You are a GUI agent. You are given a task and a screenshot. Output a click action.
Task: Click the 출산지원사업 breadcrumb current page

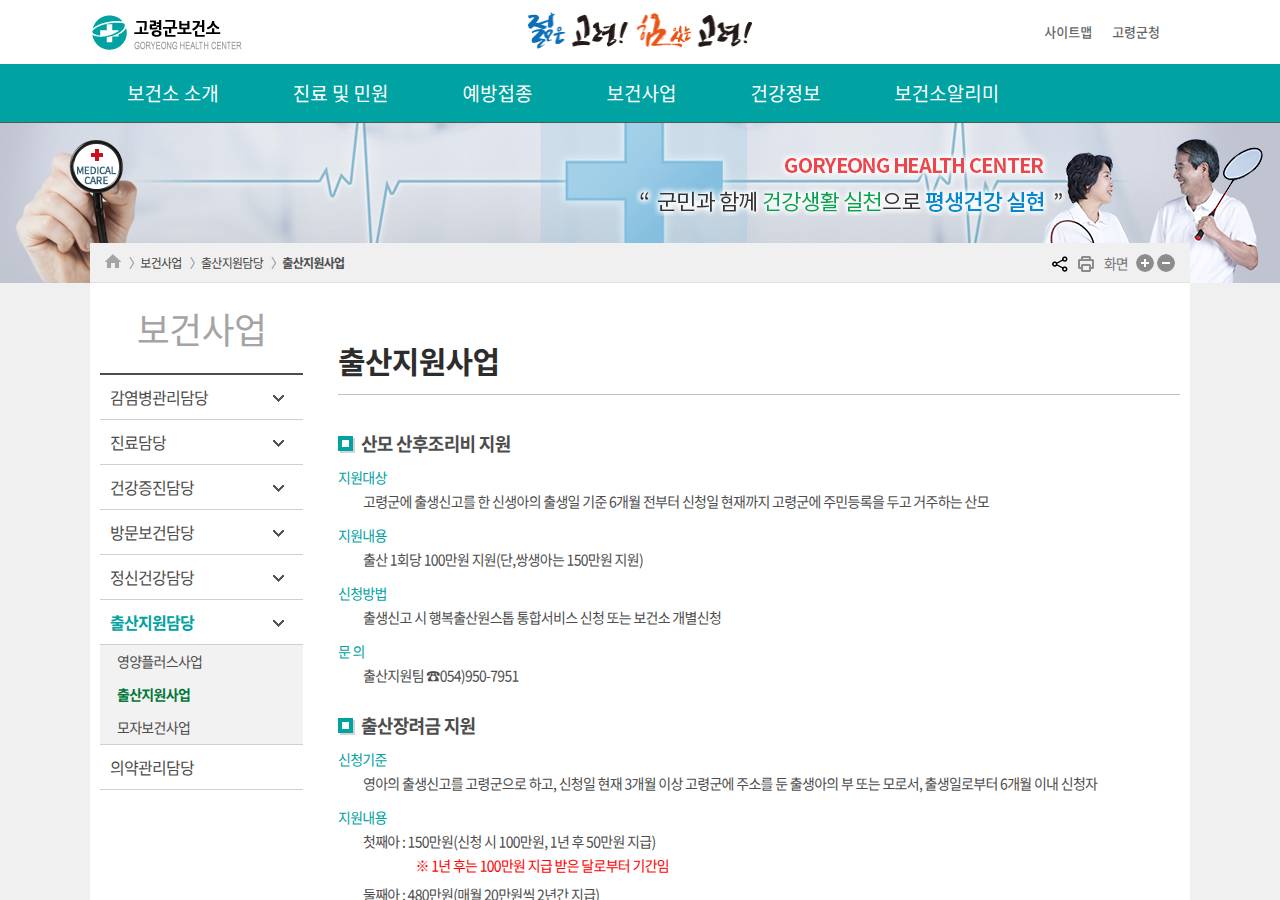tap(313, 263)
